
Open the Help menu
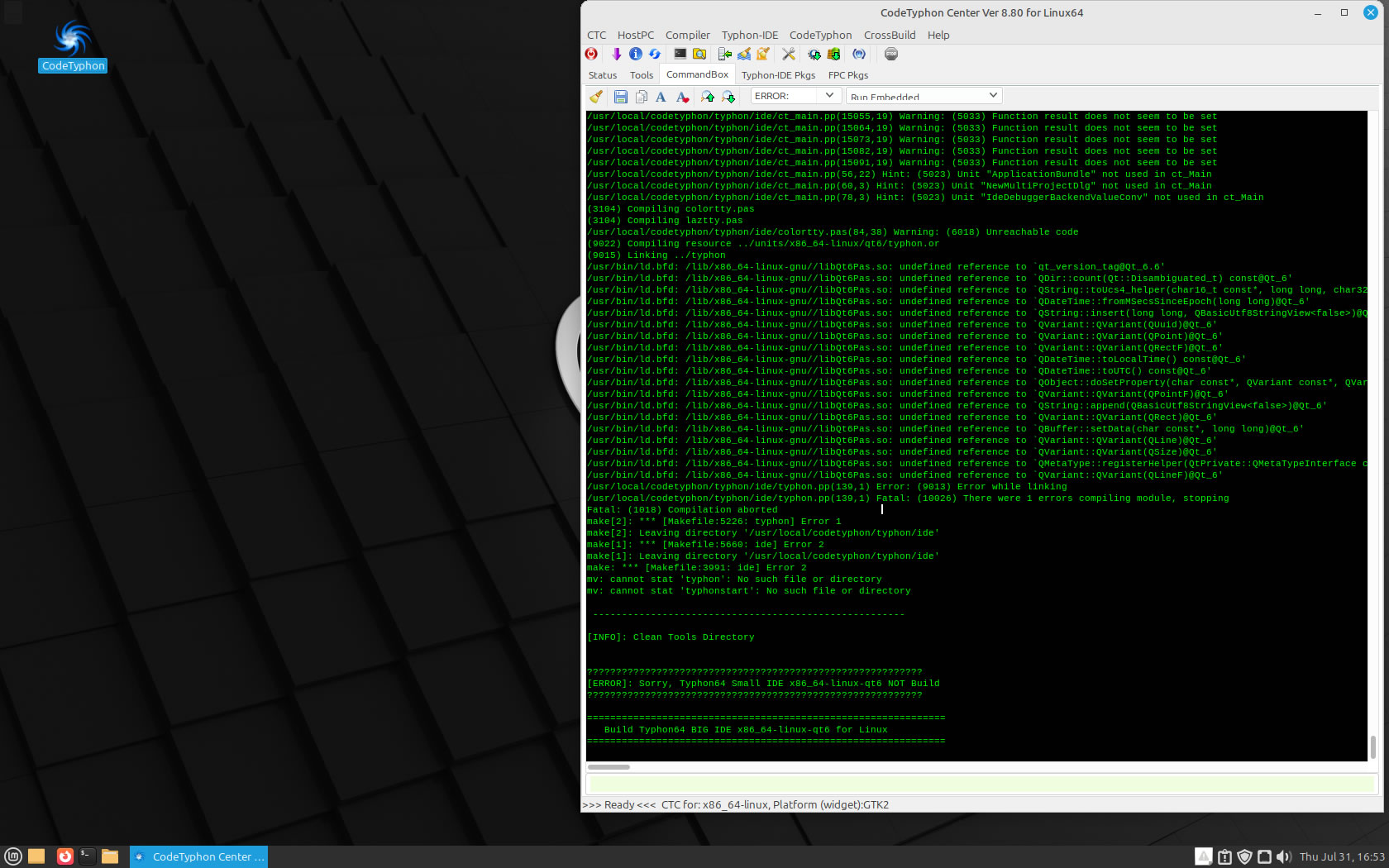(938, 35)
